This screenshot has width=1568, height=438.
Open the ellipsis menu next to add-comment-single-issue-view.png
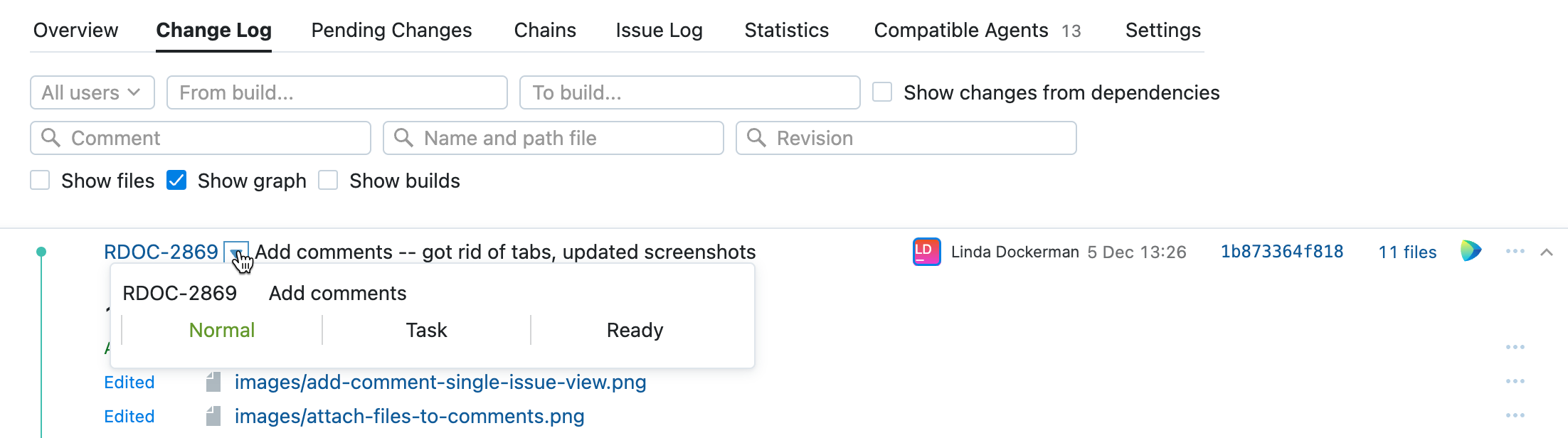1515,382
